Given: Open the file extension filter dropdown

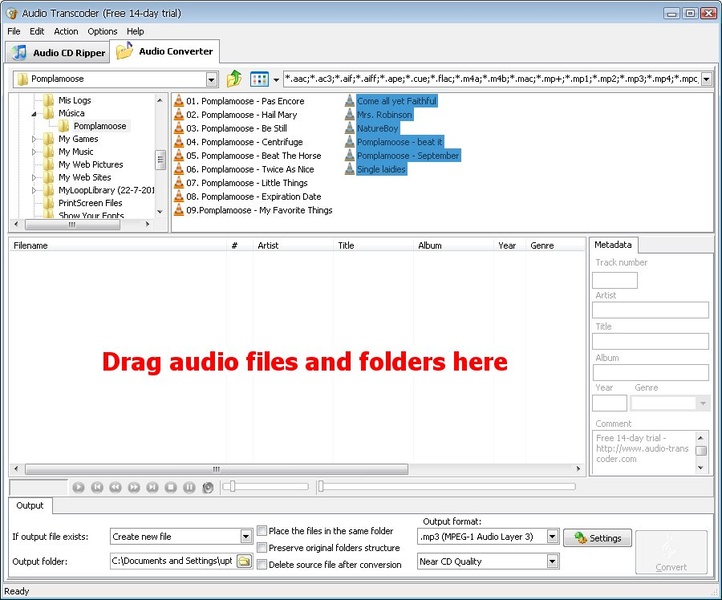Looking at the screenshot, I should pos(706,79).
